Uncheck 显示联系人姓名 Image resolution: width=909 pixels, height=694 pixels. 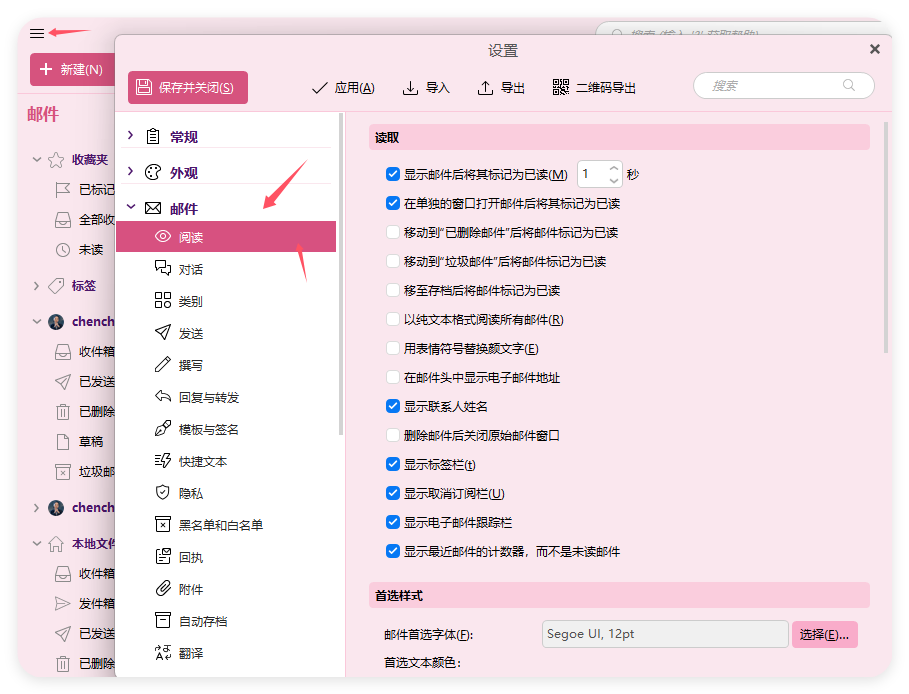click(392, 406)
